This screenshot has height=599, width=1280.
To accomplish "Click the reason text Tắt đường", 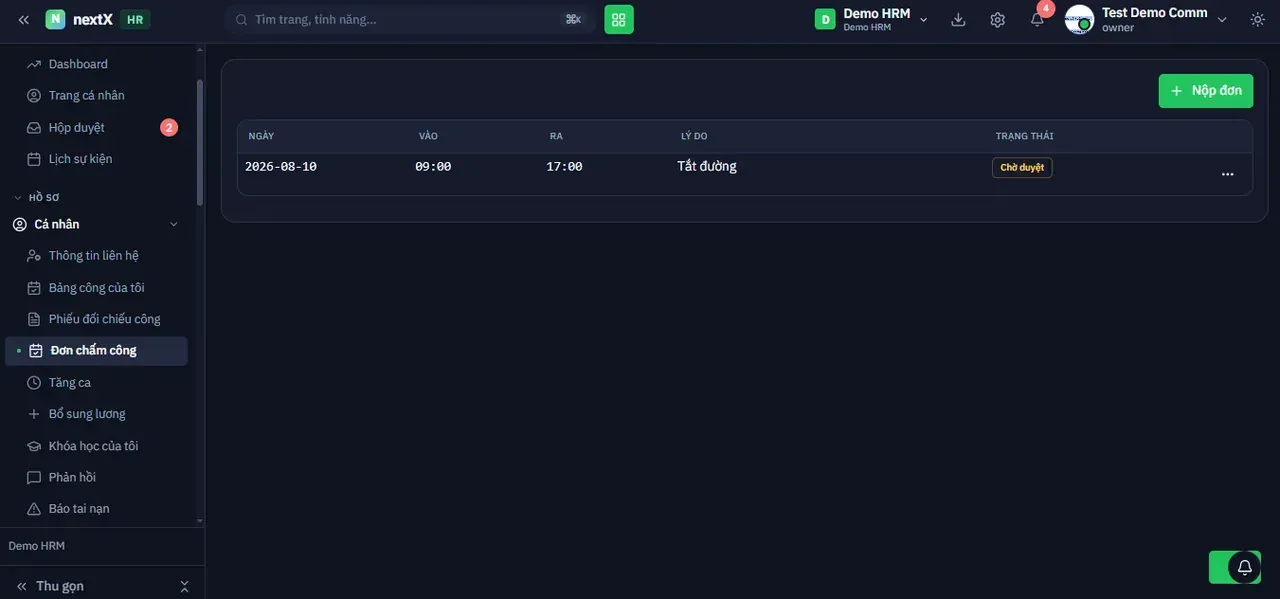I will (707, 167).
